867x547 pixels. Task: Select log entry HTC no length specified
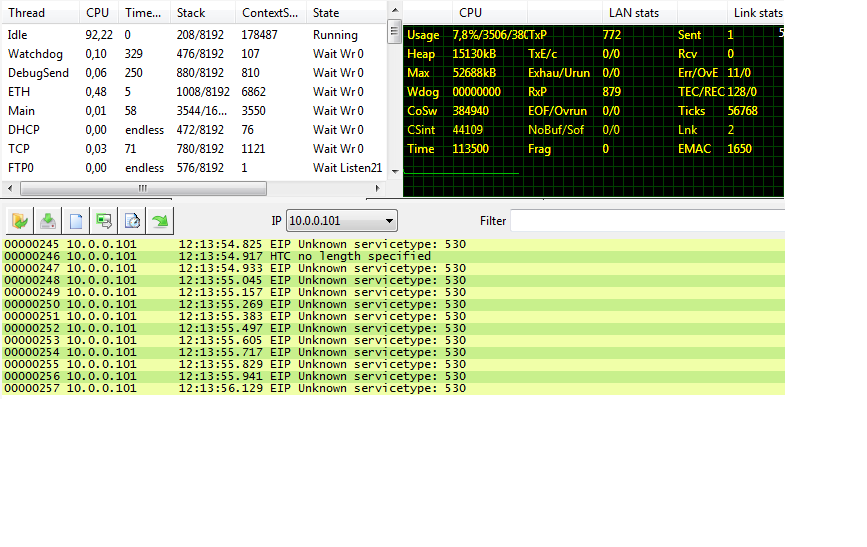(x=394, y=256)
